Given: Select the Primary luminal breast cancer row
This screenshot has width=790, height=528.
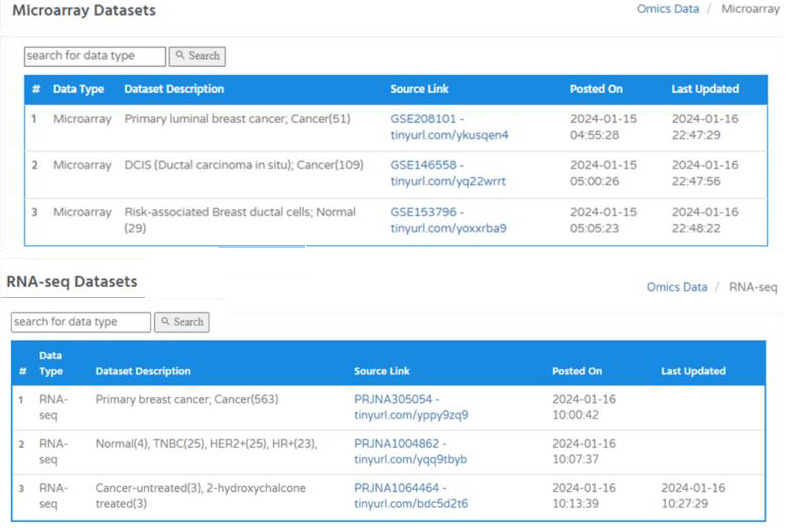Looking at the screenshot, I should (x=396, y=127).
